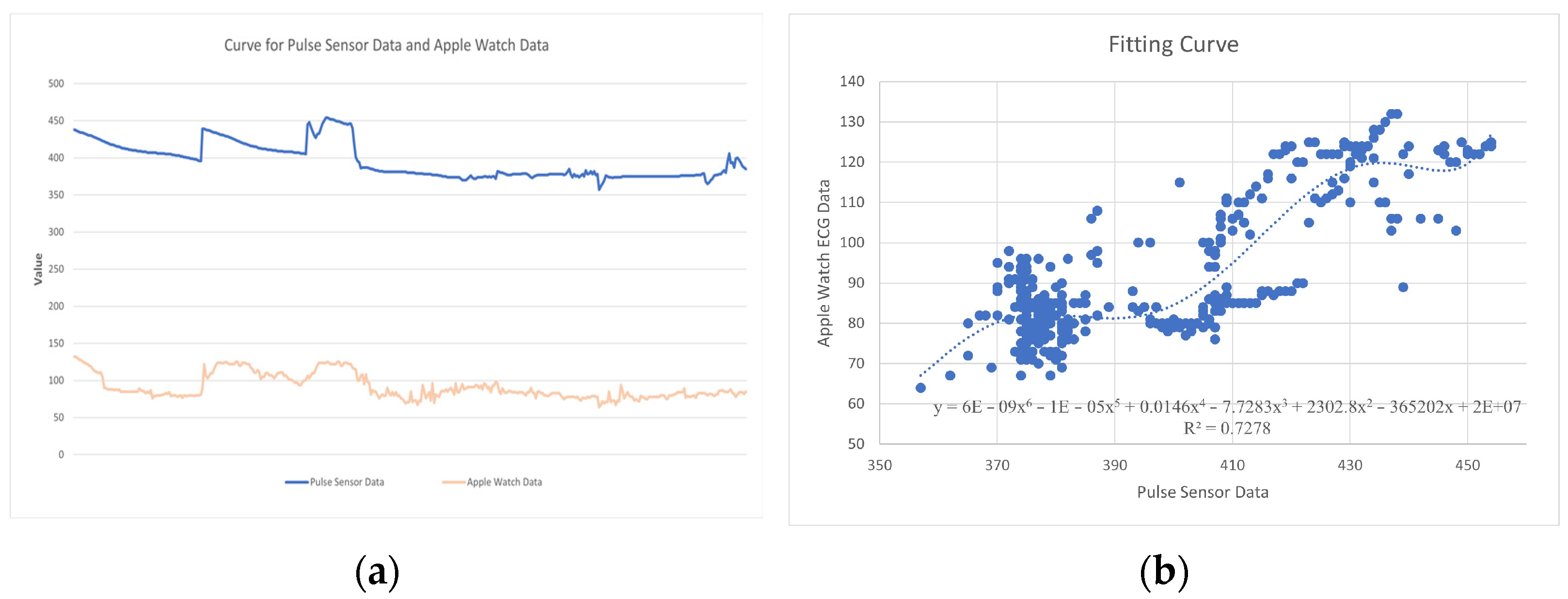Click the 350 tick on scatter x-axis
Screen dimensions: 1568x599
pyautogui.click(x=879, y=466)
